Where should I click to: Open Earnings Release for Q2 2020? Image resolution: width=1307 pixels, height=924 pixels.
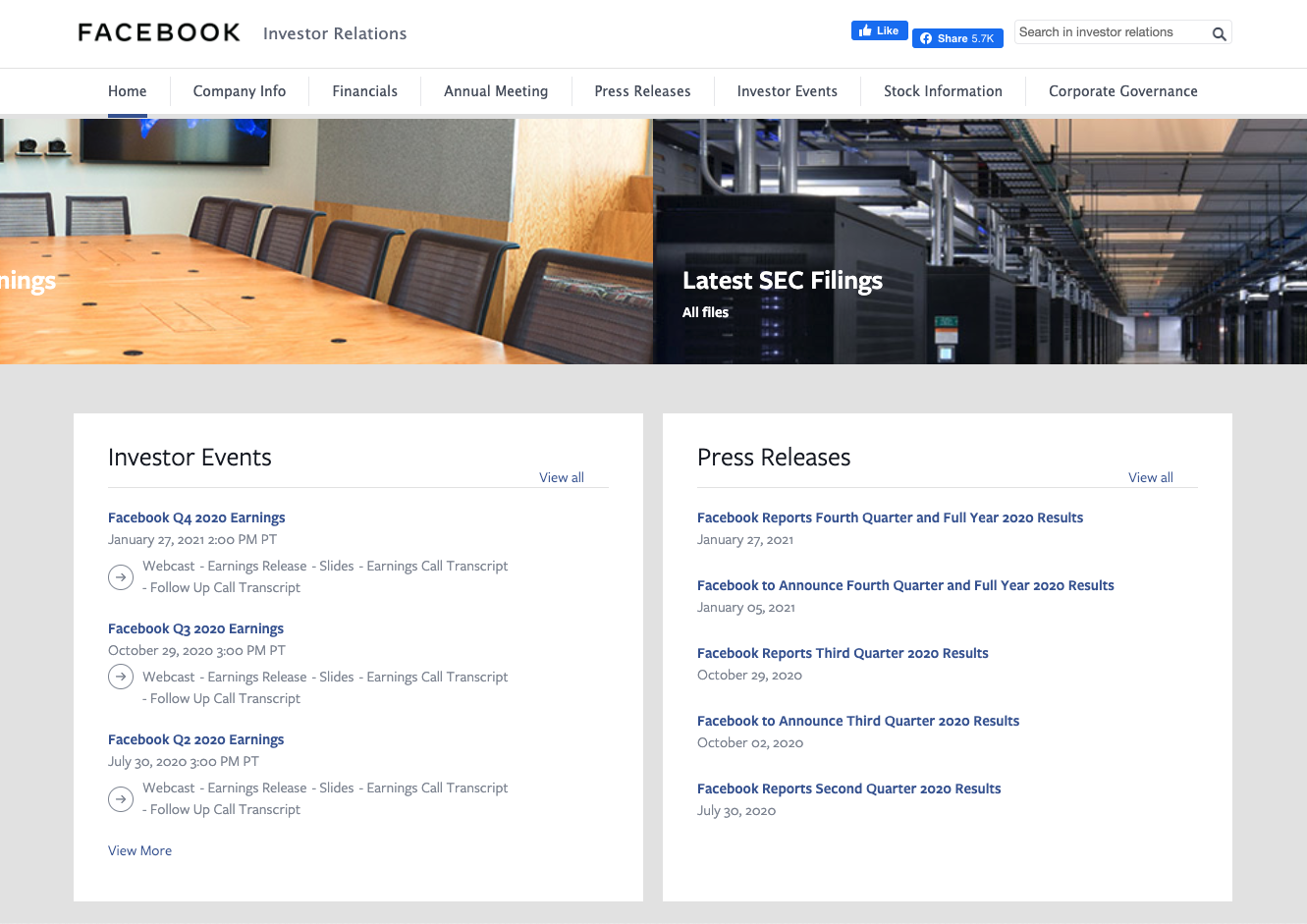click(257, 788)
